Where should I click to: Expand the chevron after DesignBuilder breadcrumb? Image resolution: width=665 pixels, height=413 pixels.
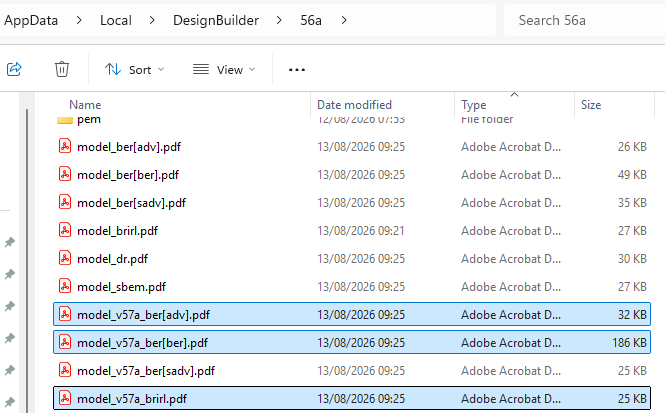(x=279, y=20)
